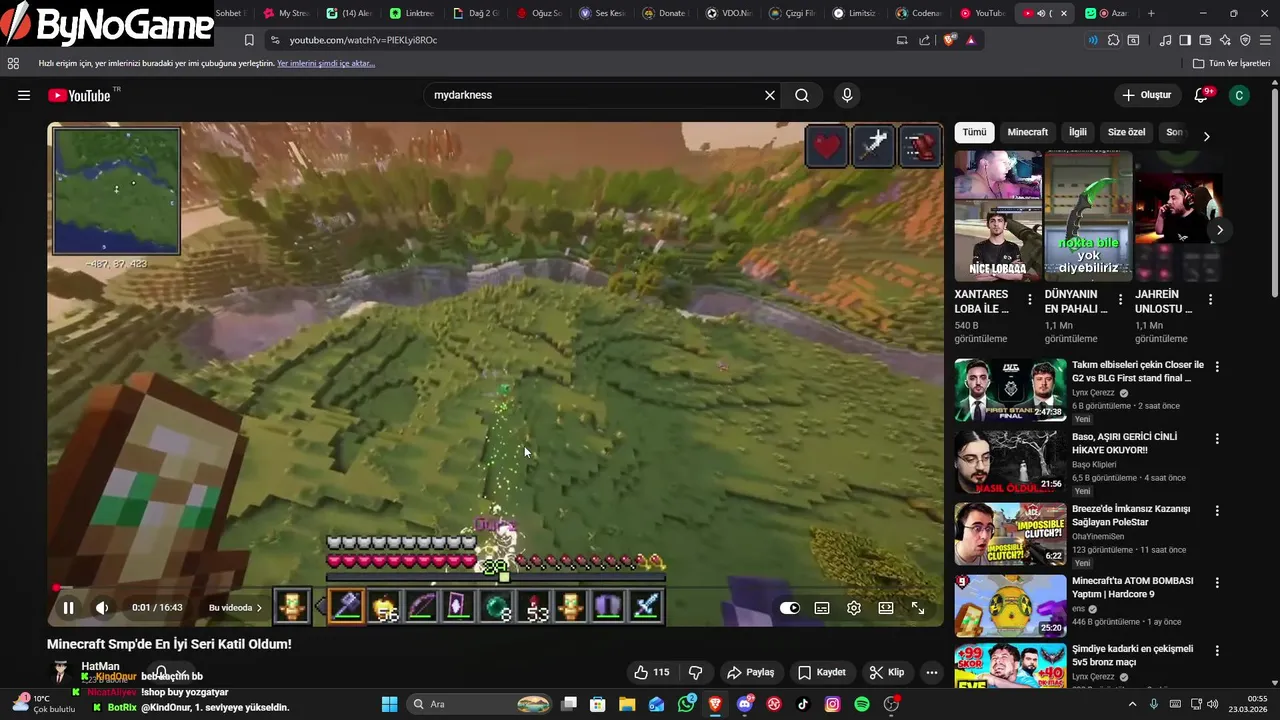Open more actions below the video
This screenshot has height=720, width=1280.
click(932, 672)
